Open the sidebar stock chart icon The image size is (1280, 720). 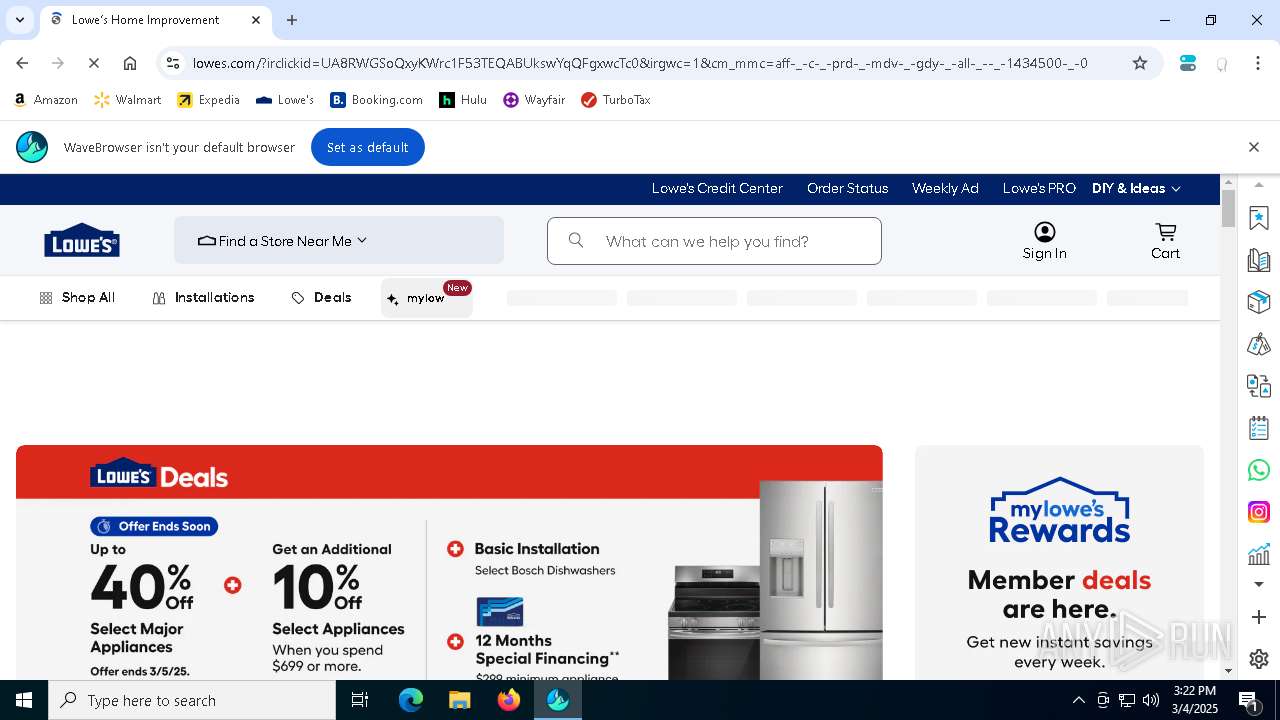(x=1259, y=553)
